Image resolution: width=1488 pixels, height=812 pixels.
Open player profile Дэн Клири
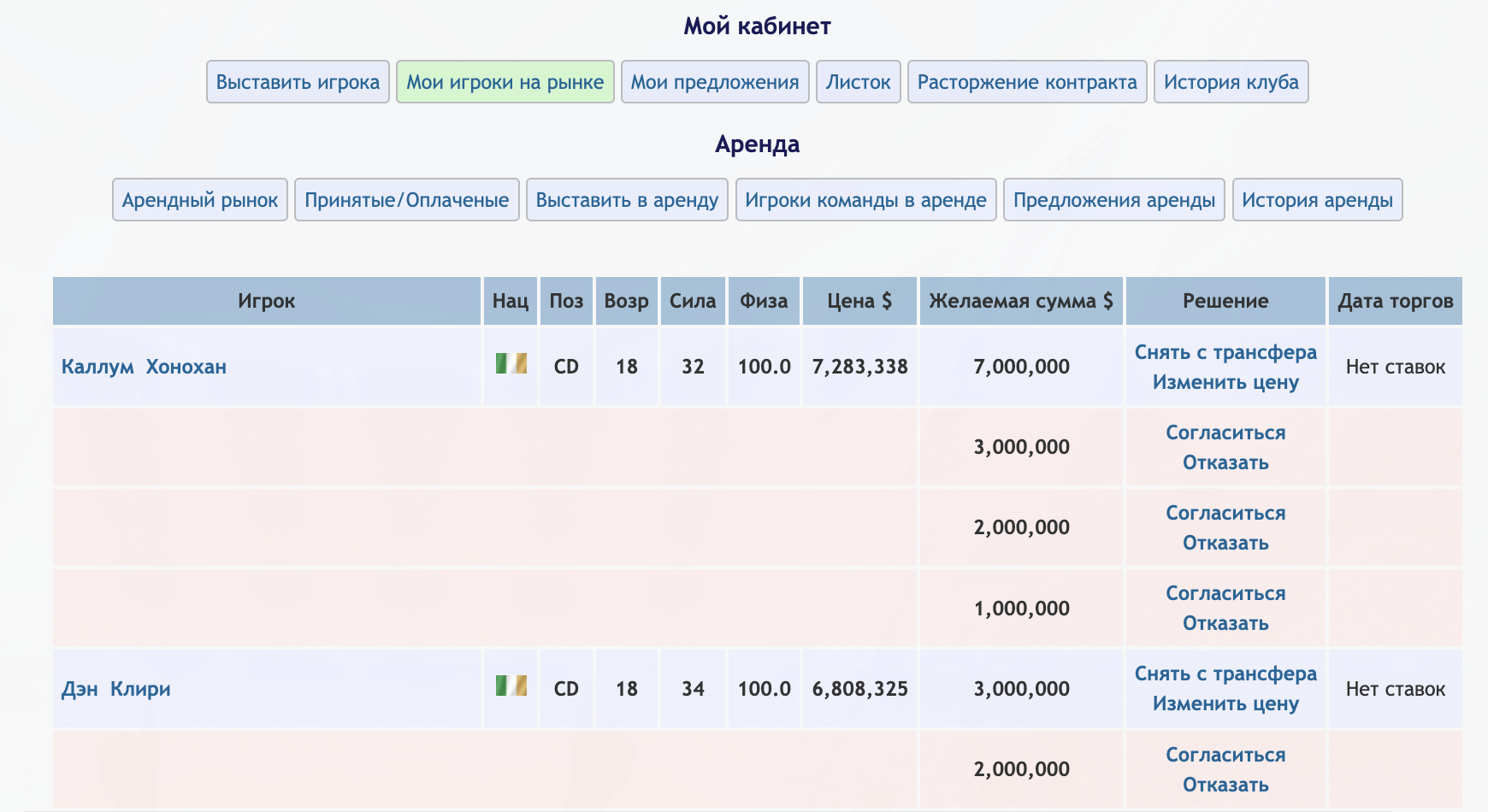coord(115,689)
